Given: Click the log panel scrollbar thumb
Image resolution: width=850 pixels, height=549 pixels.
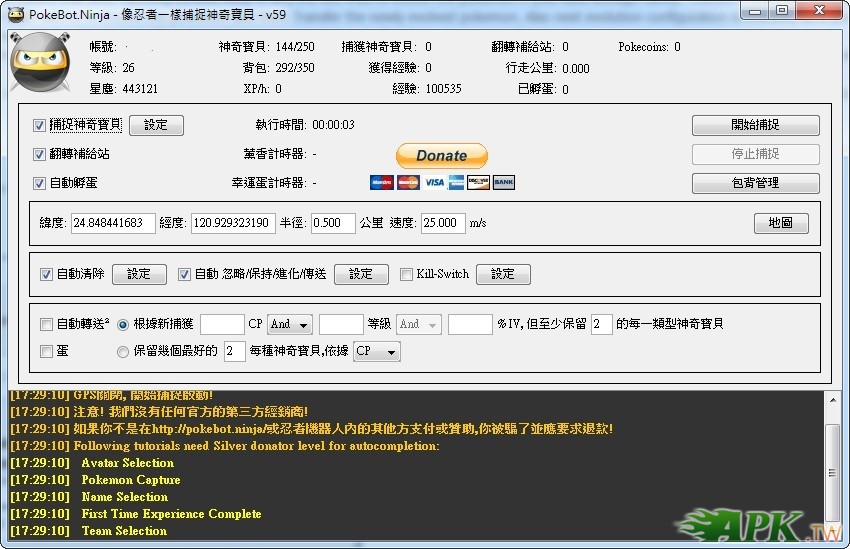Looking at the screenshot, I should coord(833,473).
